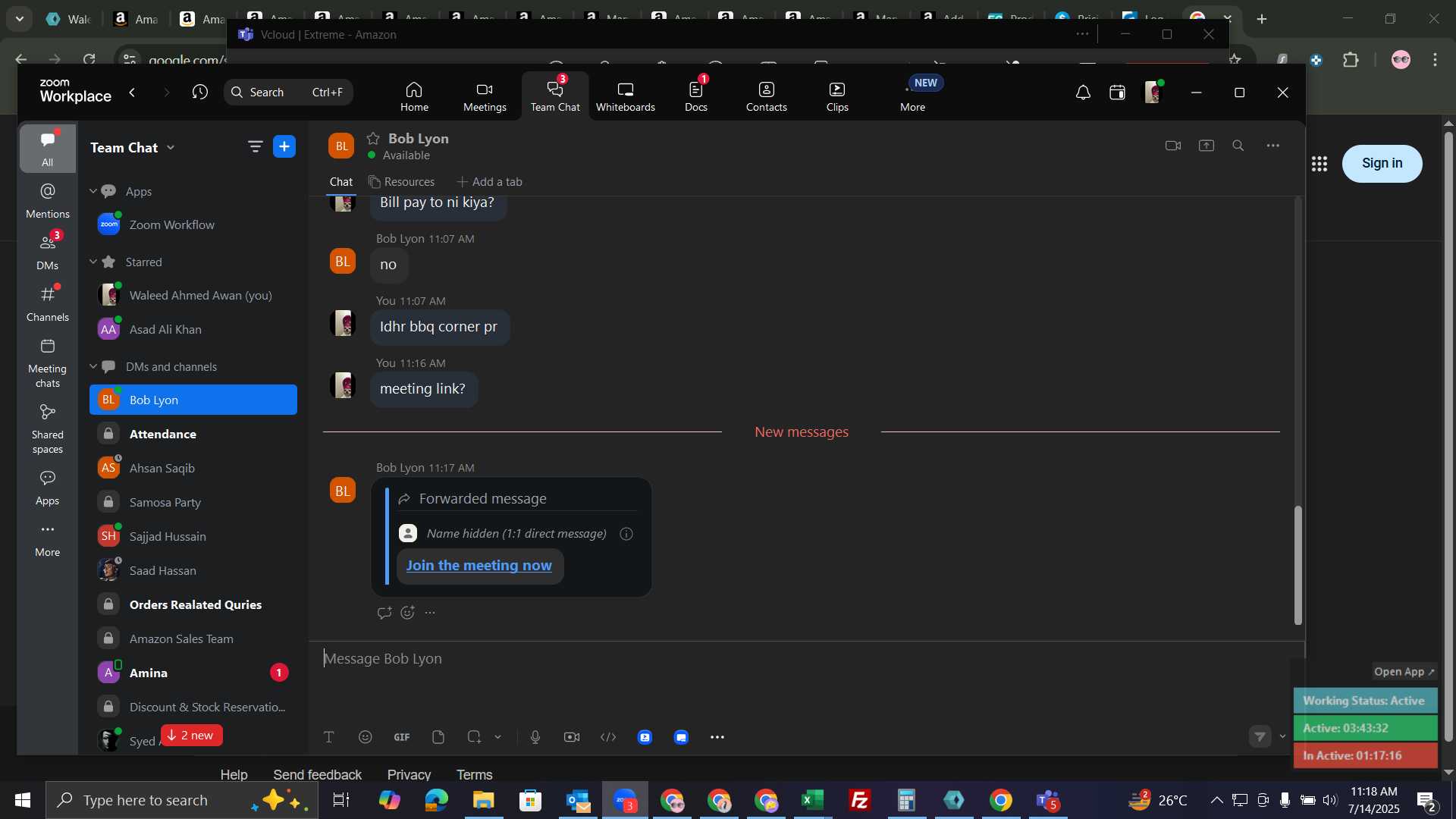Collapse the Apps section

pos(93,191)
